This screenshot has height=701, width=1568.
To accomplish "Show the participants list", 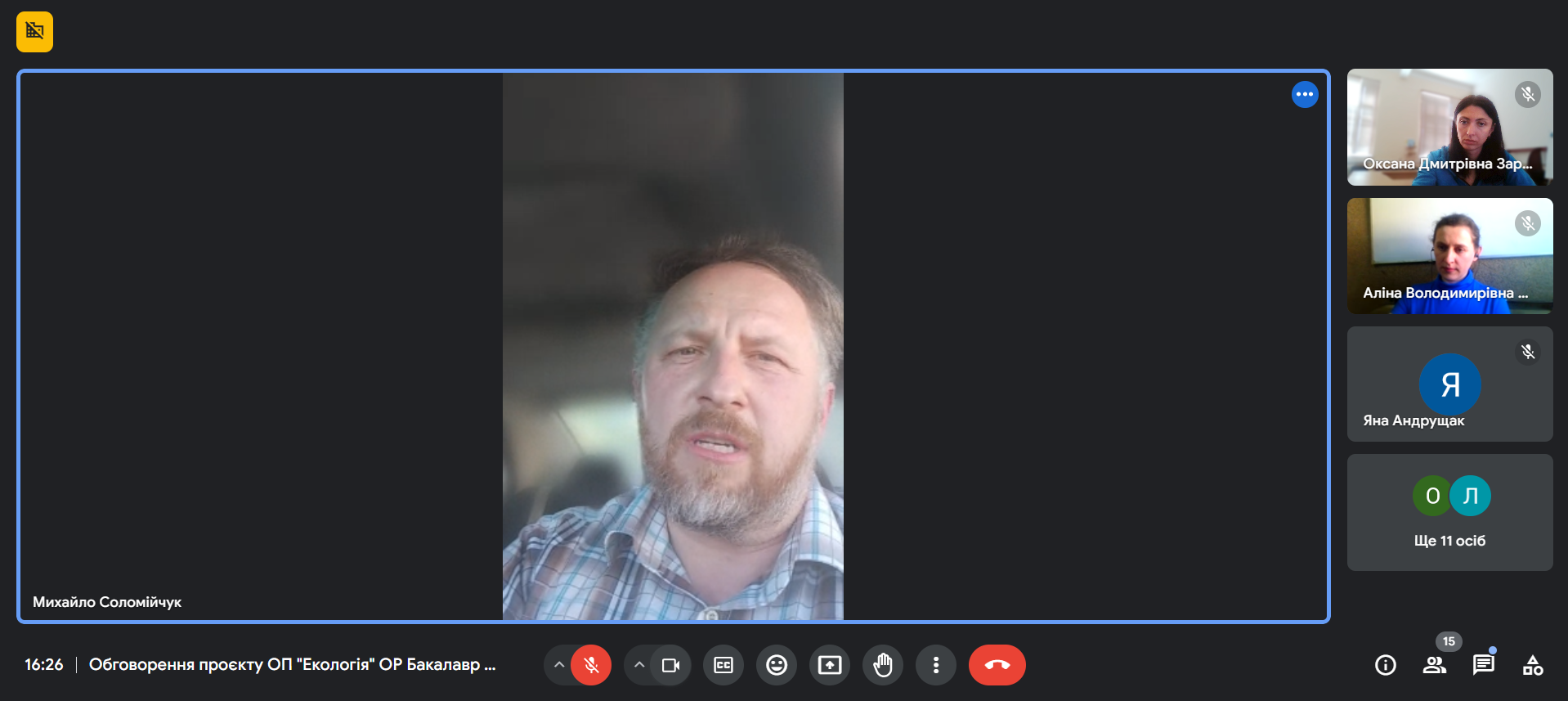I will tap(1435, 665).
